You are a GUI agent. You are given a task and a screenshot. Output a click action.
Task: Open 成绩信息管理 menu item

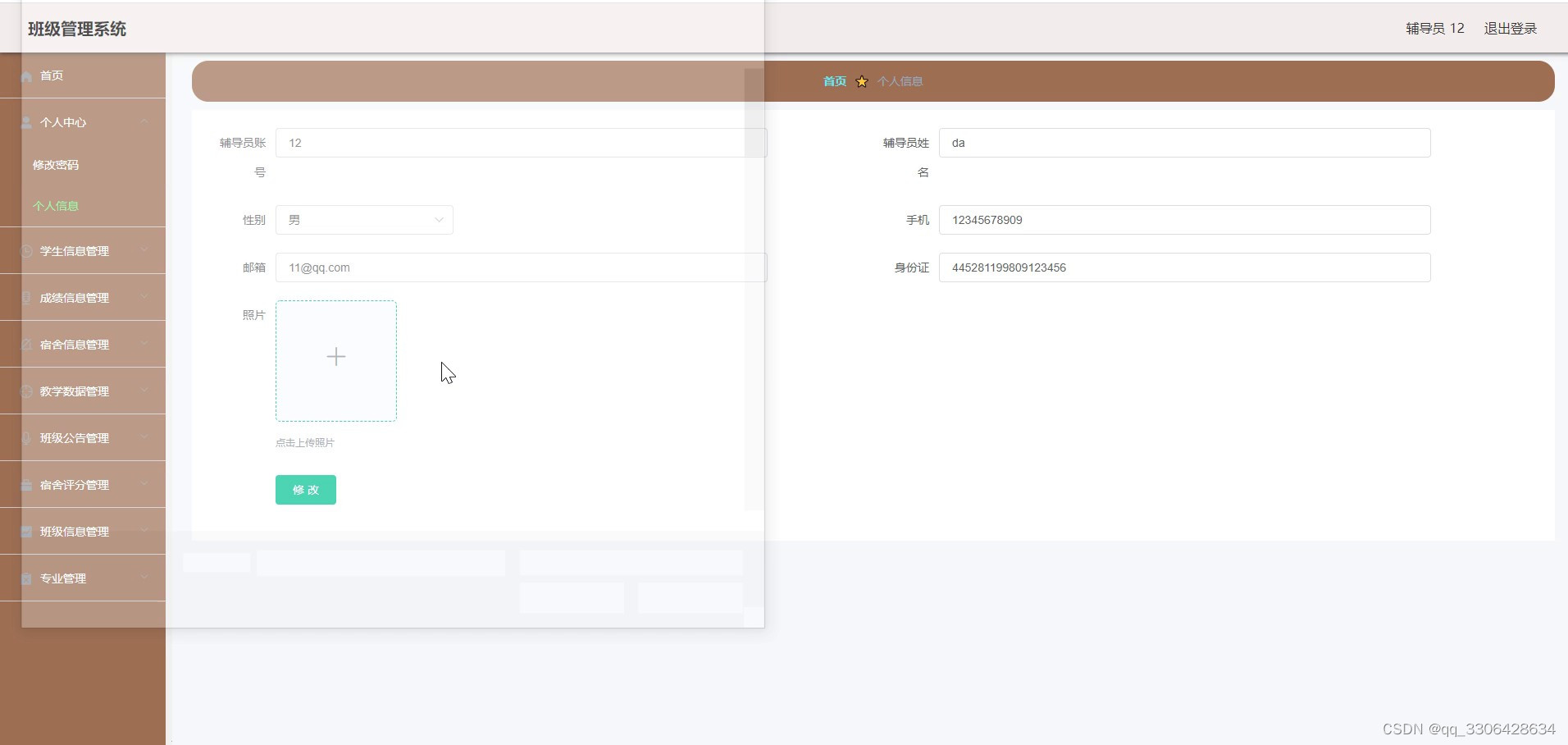(83, 298)
